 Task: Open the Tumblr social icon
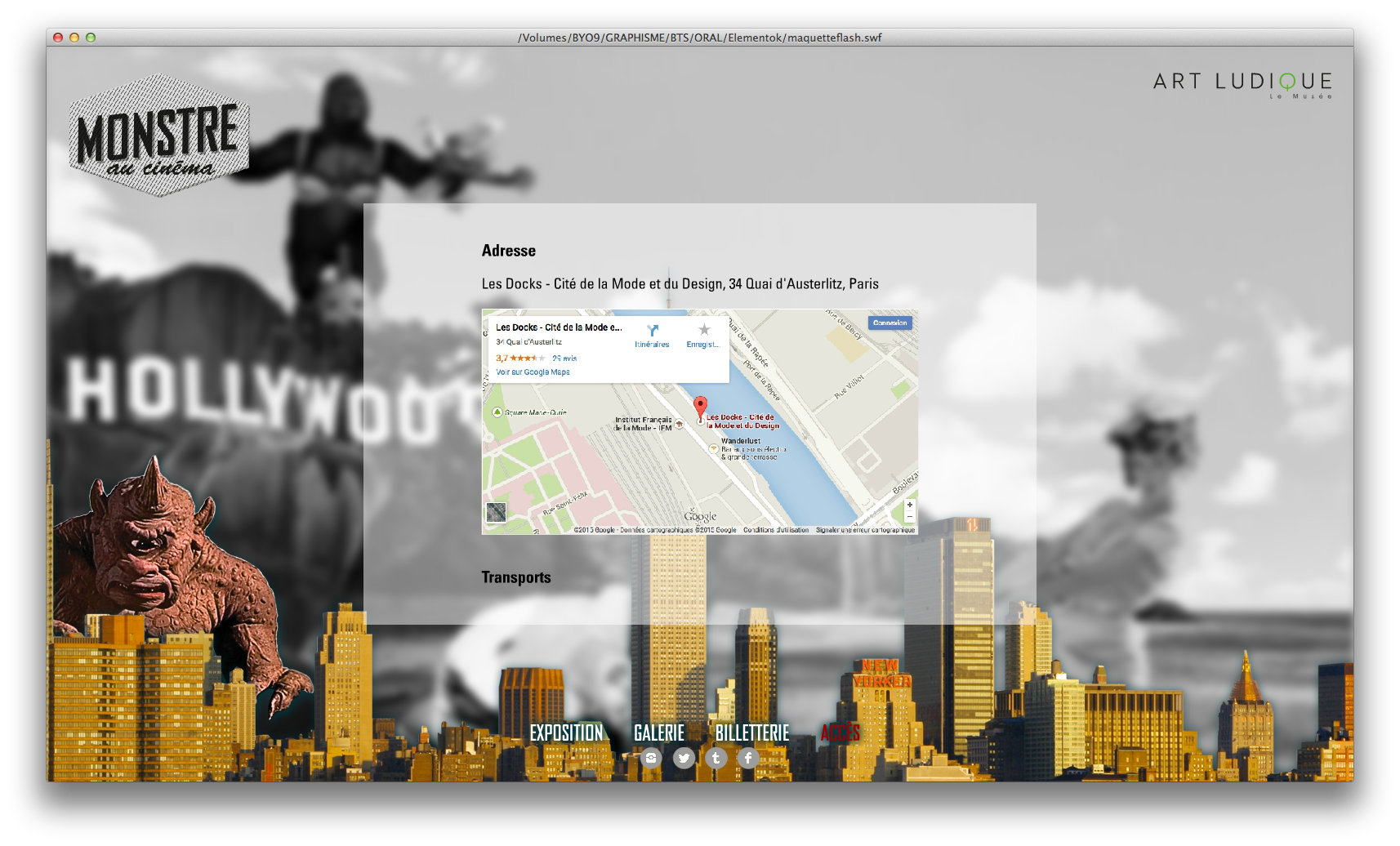click(x=716, y=758)
